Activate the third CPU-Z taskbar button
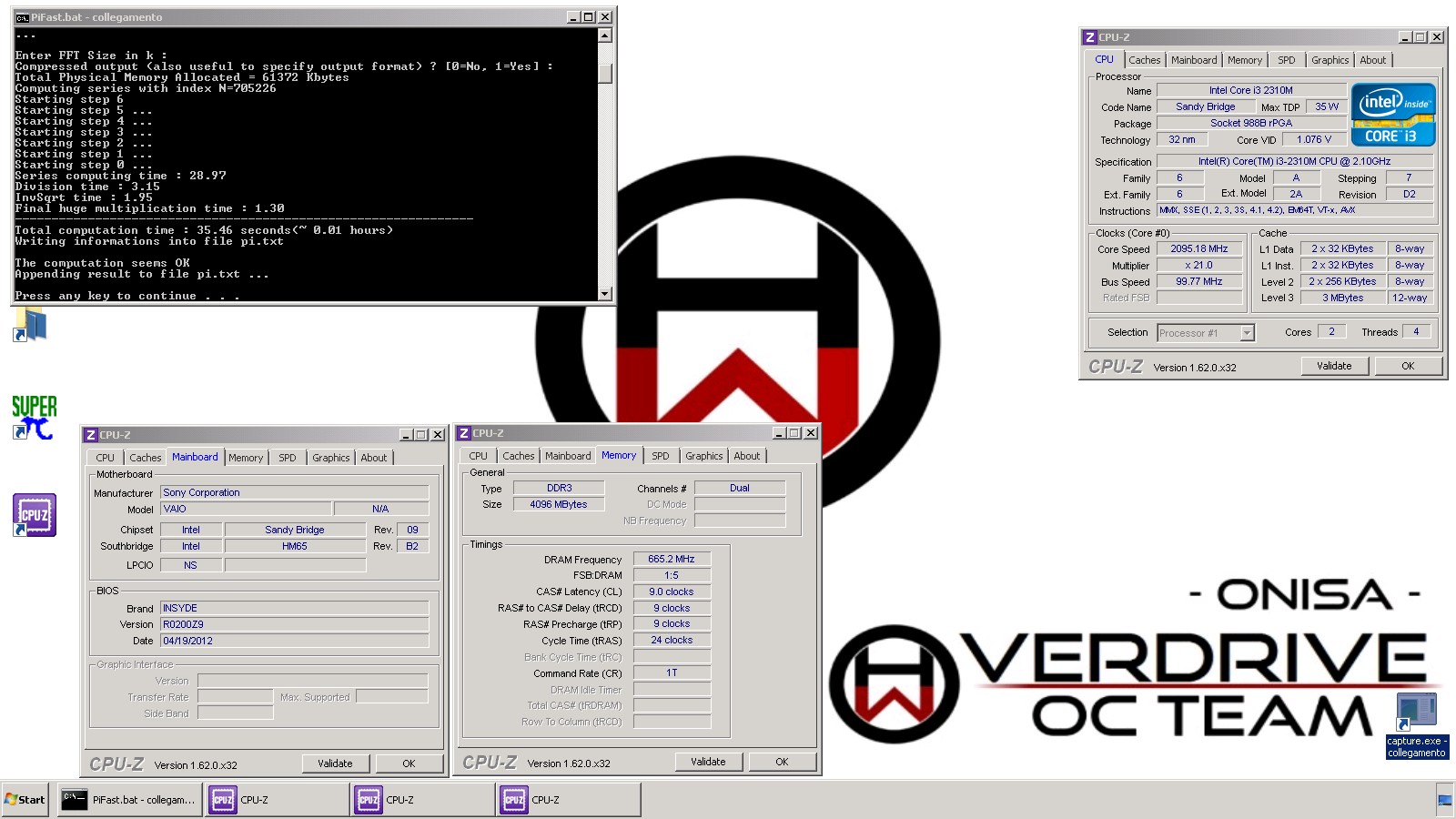The height and width of the screenshot is (819, 1456). [569, 800]
